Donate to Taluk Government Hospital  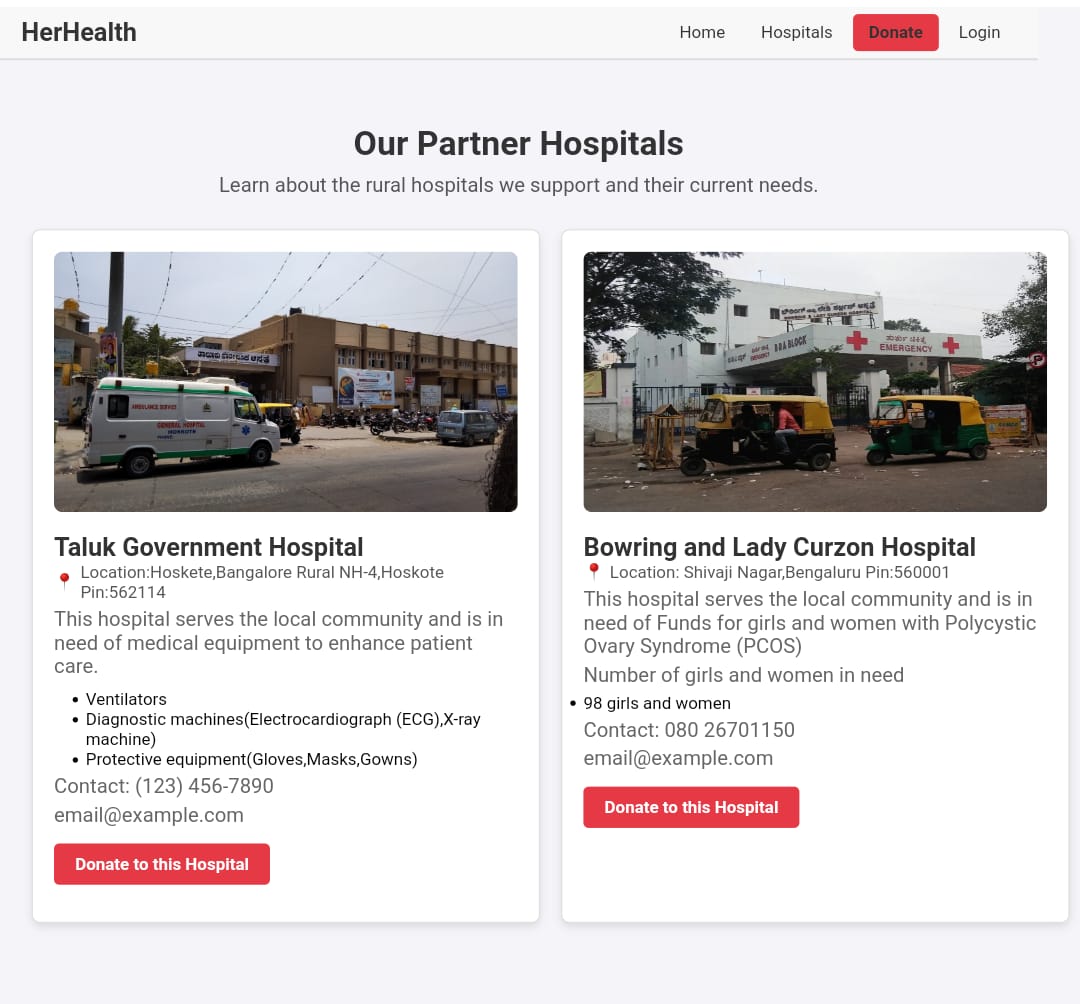tap(162, 864)
